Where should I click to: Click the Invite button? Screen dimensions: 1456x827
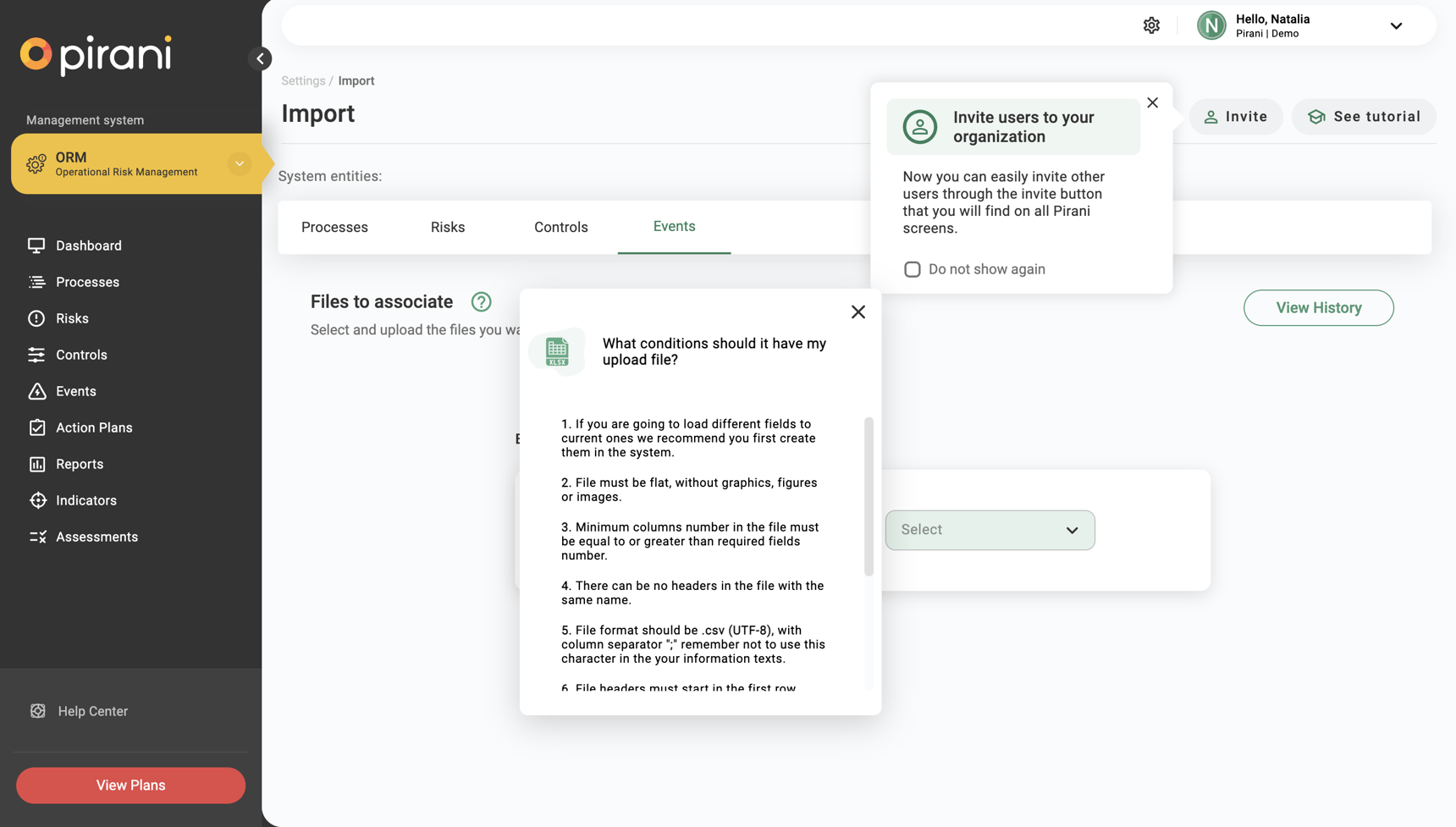click(1236, 117)
